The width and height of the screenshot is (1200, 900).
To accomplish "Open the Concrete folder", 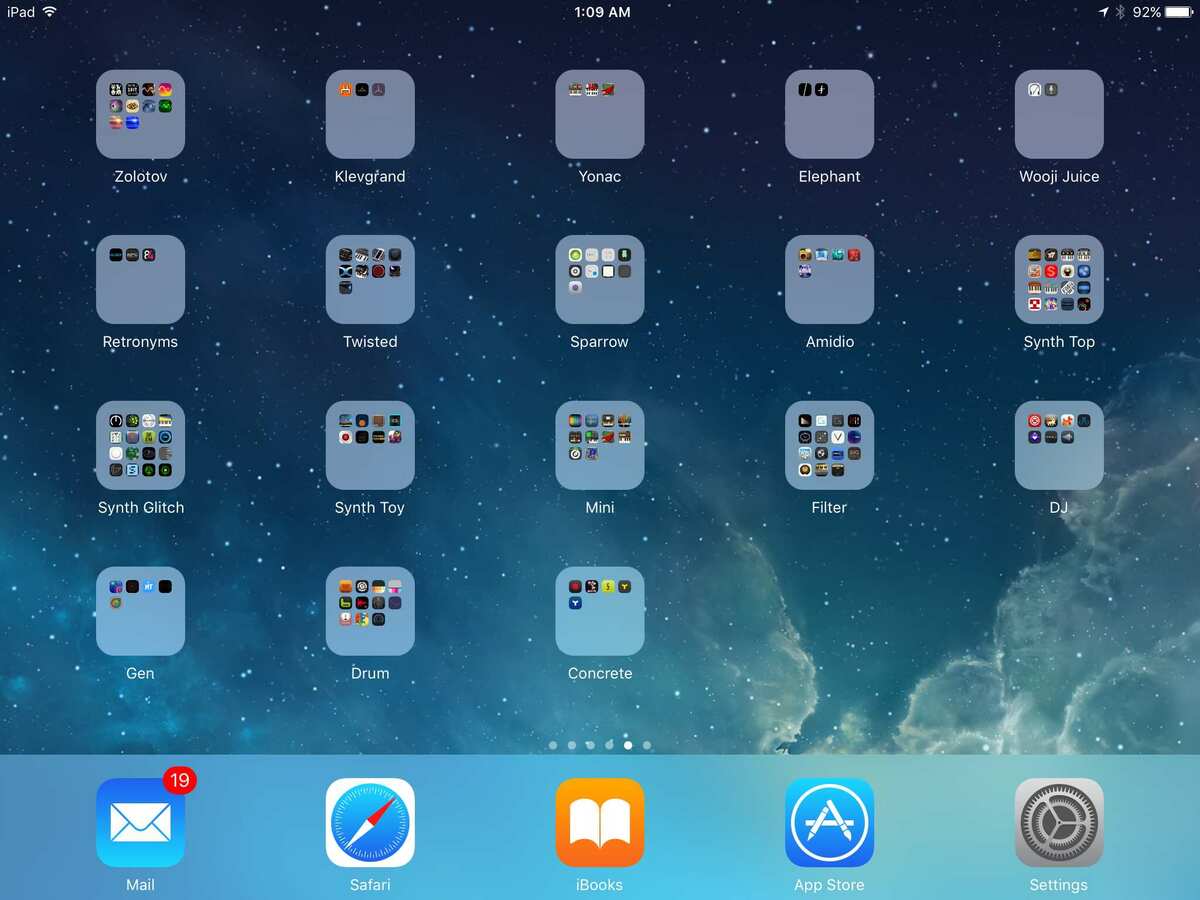I will (x=600, y=612).
